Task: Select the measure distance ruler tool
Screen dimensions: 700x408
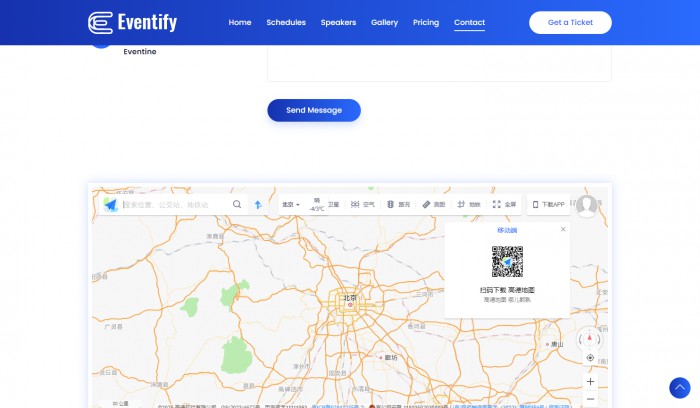Action: click(x=433, y=204)
